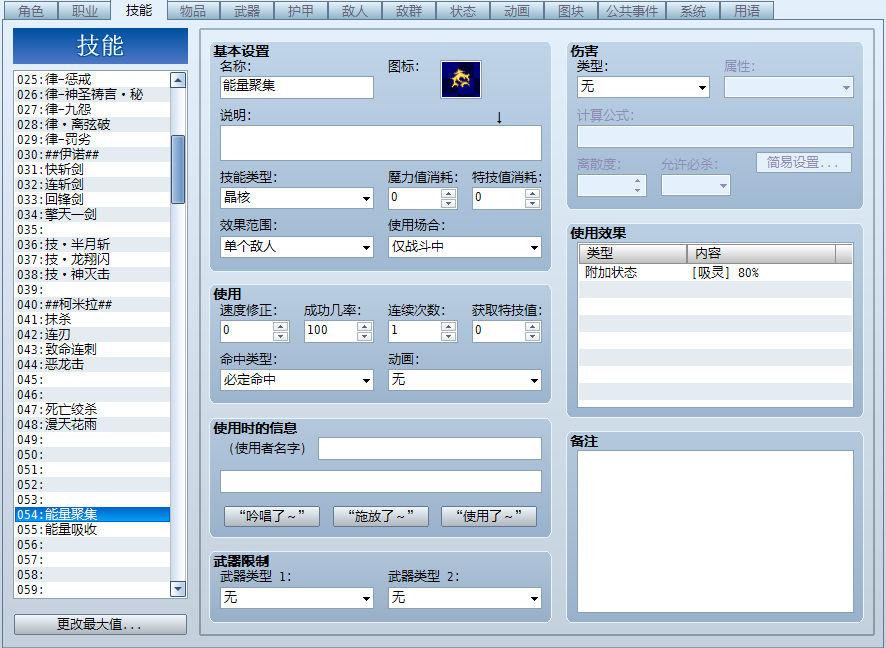Select the 040:##柯米拉## entry
Image resolution: width=886 pixels, height=648 pixels.
point(92,304)
